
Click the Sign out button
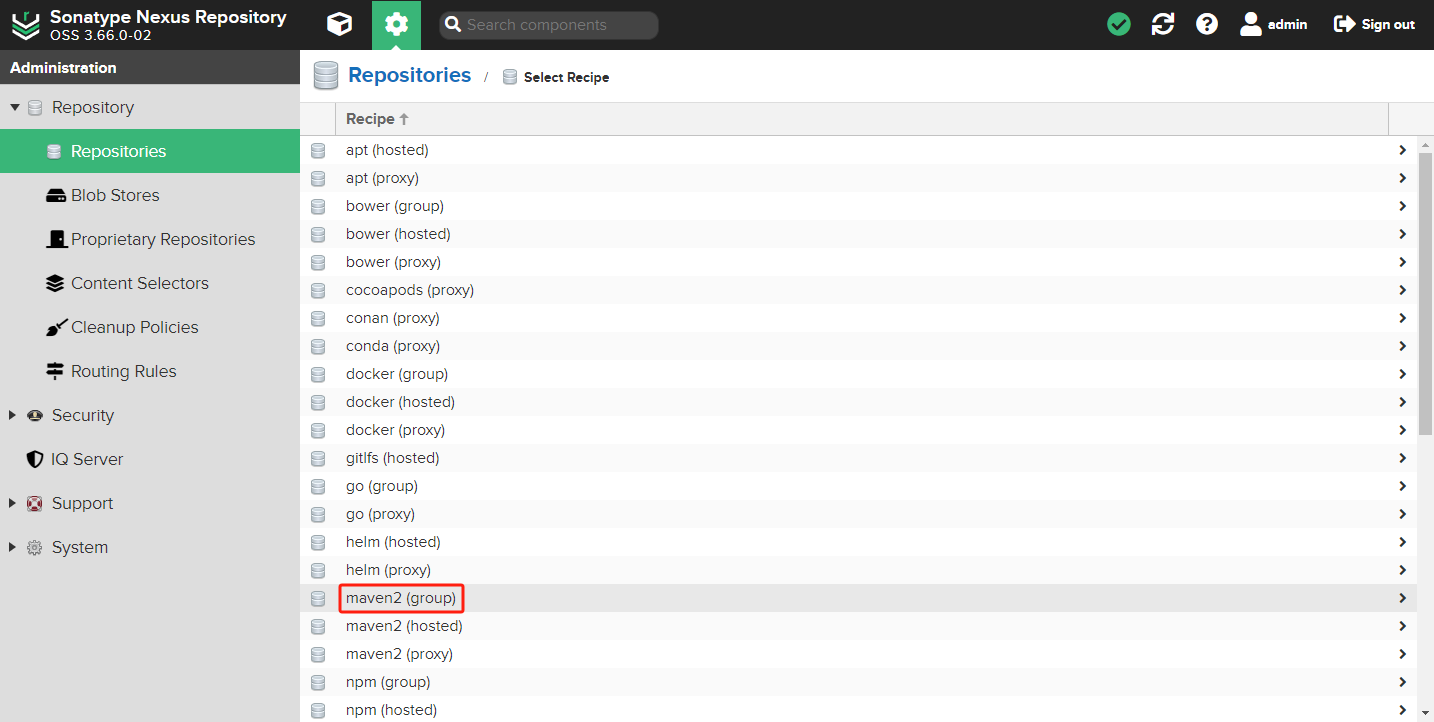coord(1375,25)
